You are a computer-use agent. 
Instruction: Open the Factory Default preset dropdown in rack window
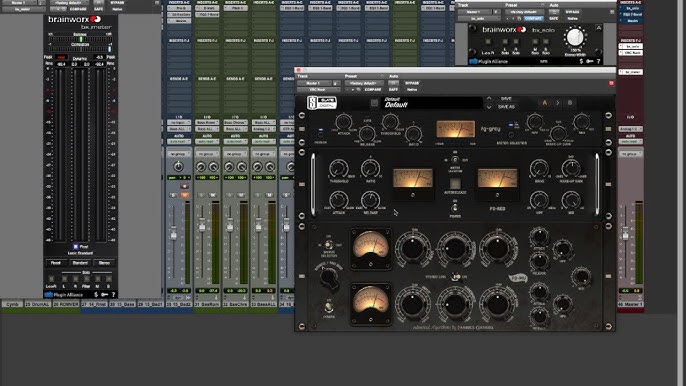(364, 83)
